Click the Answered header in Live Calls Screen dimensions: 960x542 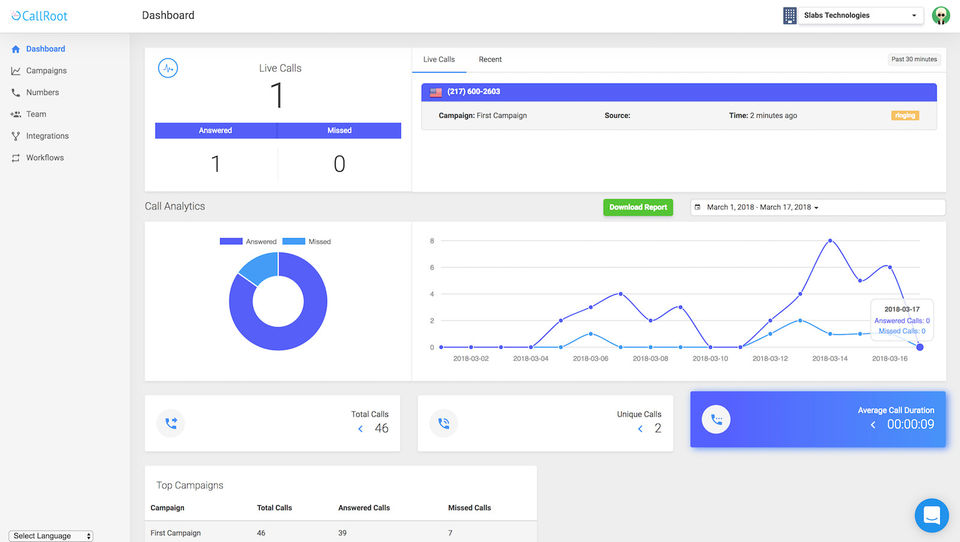coord(216,130)
